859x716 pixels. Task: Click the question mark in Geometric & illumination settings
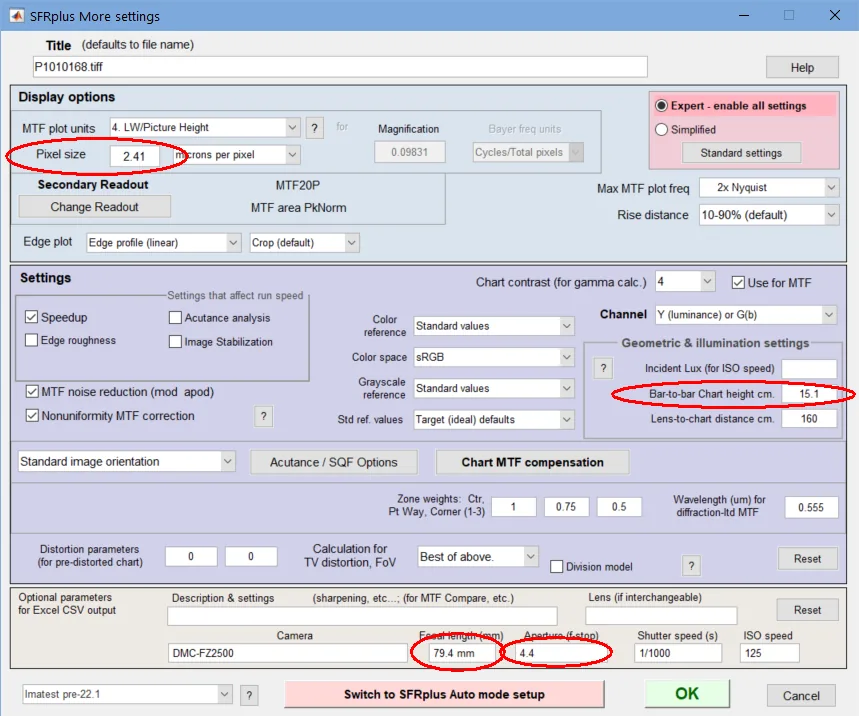pos(603,368)
